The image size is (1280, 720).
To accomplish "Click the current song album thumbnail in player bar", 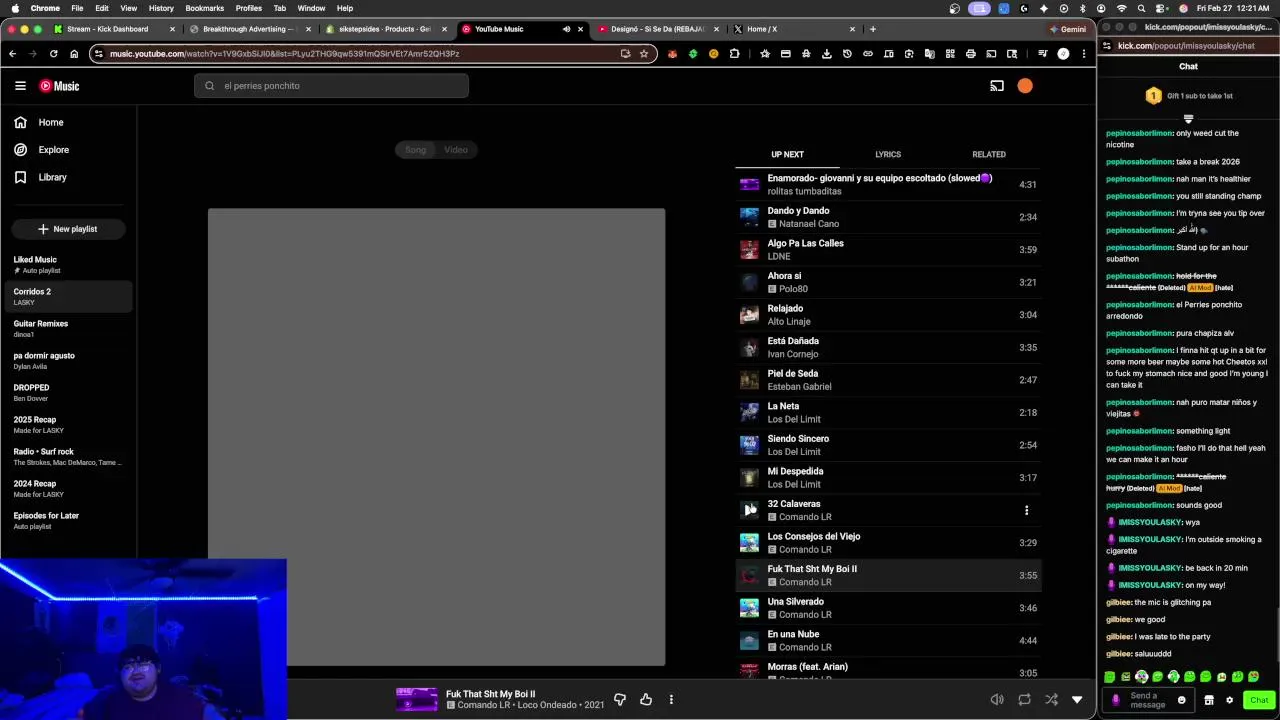I will [417, 699].
